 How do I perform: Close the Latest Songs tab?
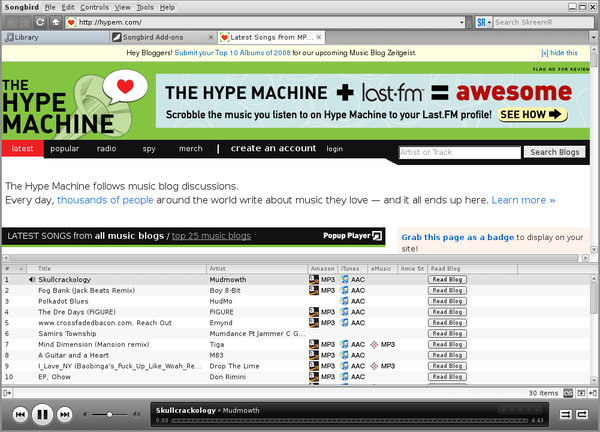pos(319,37)
